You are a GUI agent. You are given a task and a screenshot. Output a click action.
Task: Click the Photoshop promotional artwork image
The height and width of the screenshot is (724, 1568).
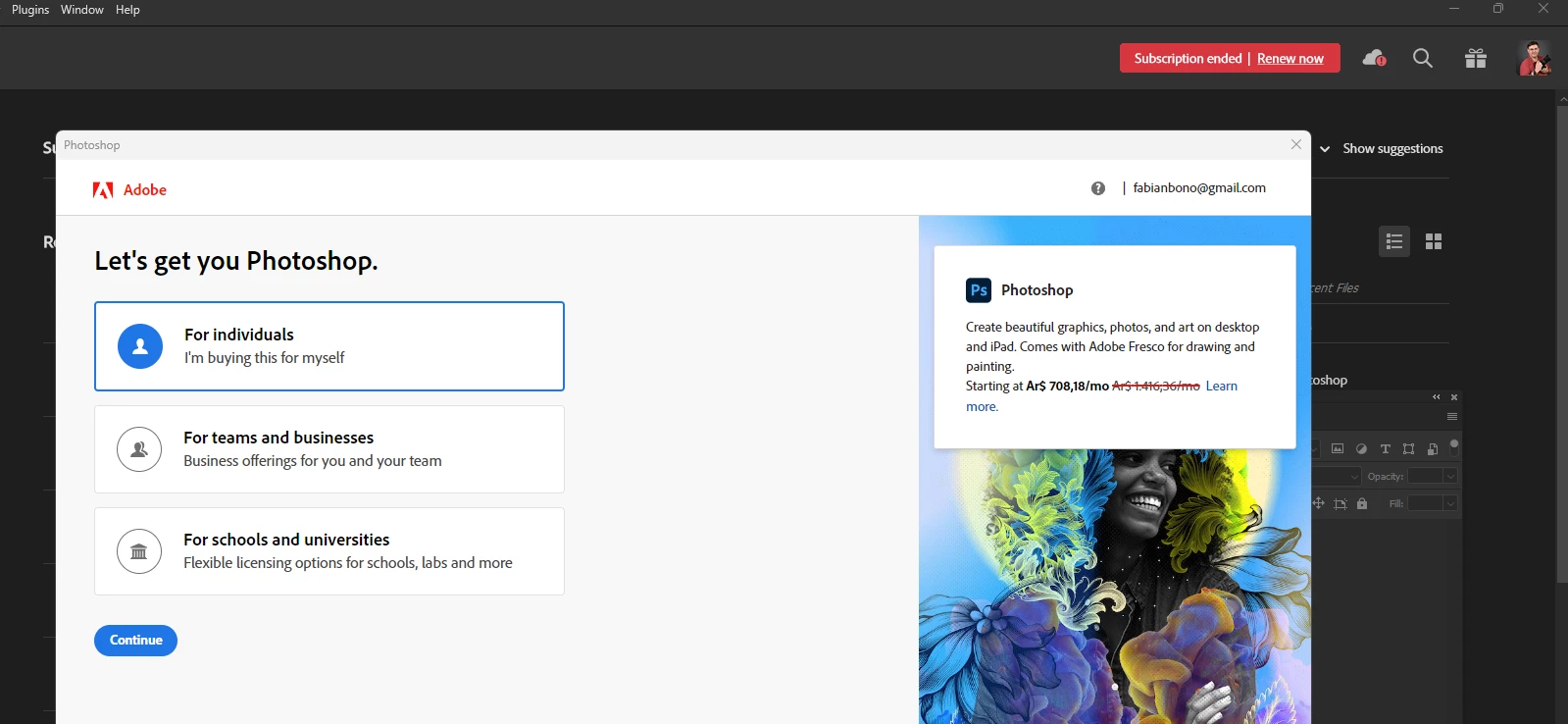tap(1115, 589)
